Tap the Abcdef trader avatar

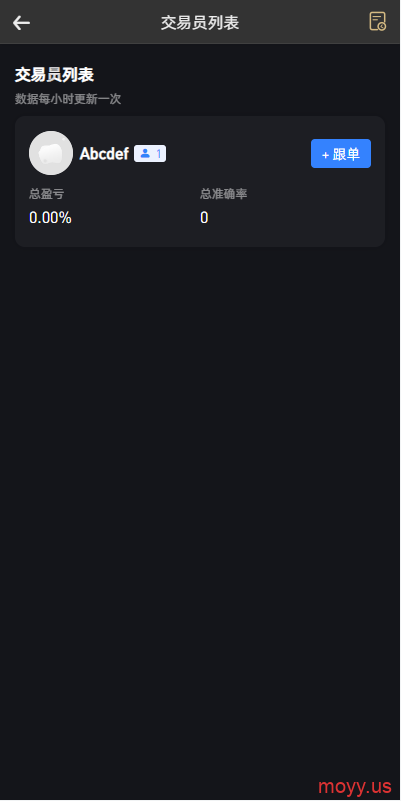(51, 153)
